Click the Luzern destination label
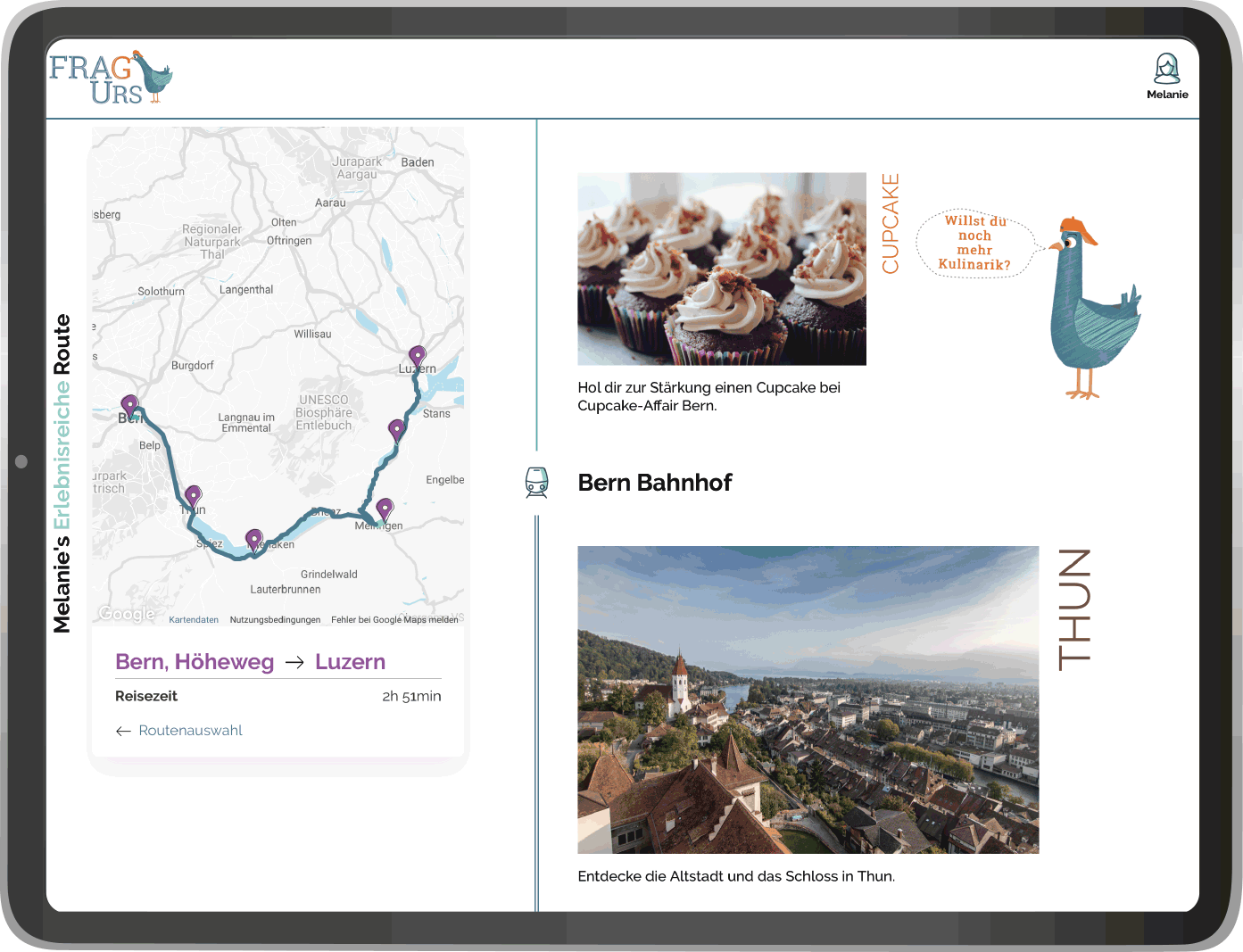The image size is (1243, 952). [350, 662]
